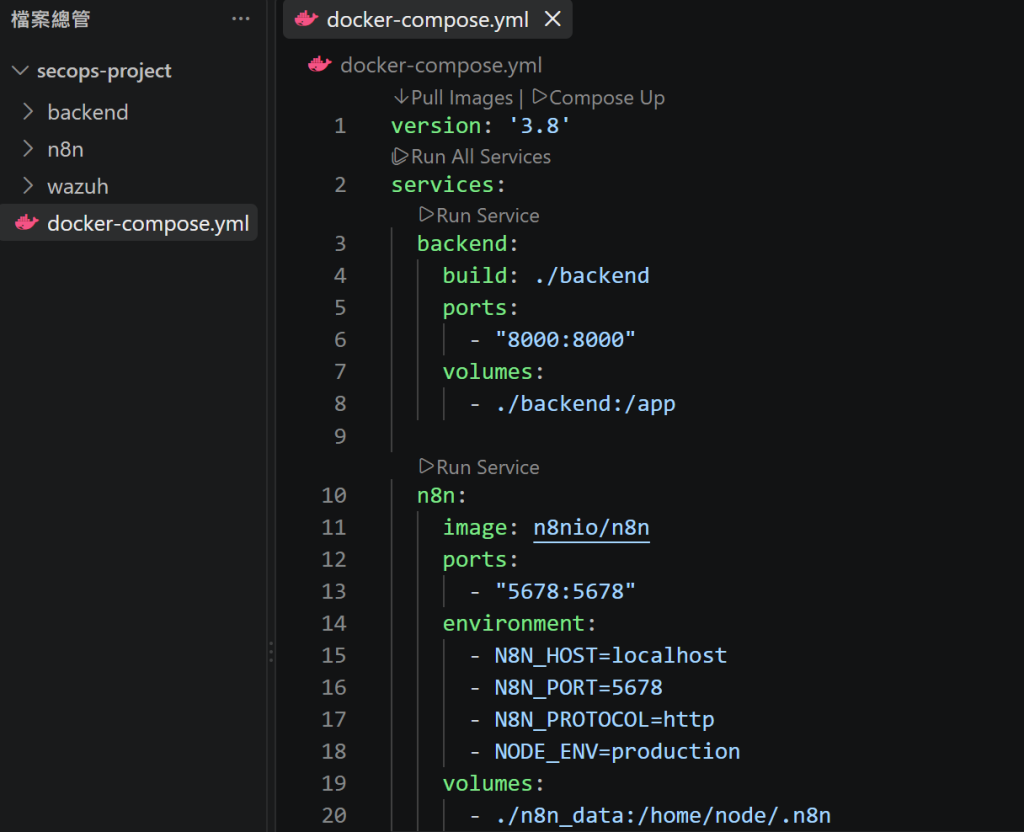Click the ./backend build path value
The height and width of the screenshot is (832, 1024).
(x=592, y=276)
